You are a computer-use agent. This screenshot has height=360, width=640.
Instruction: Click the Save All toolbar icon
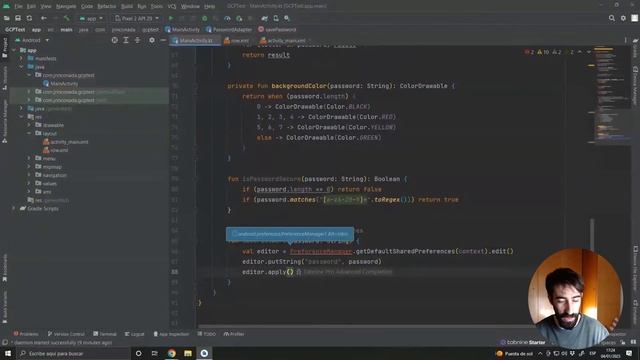point(18,18)
